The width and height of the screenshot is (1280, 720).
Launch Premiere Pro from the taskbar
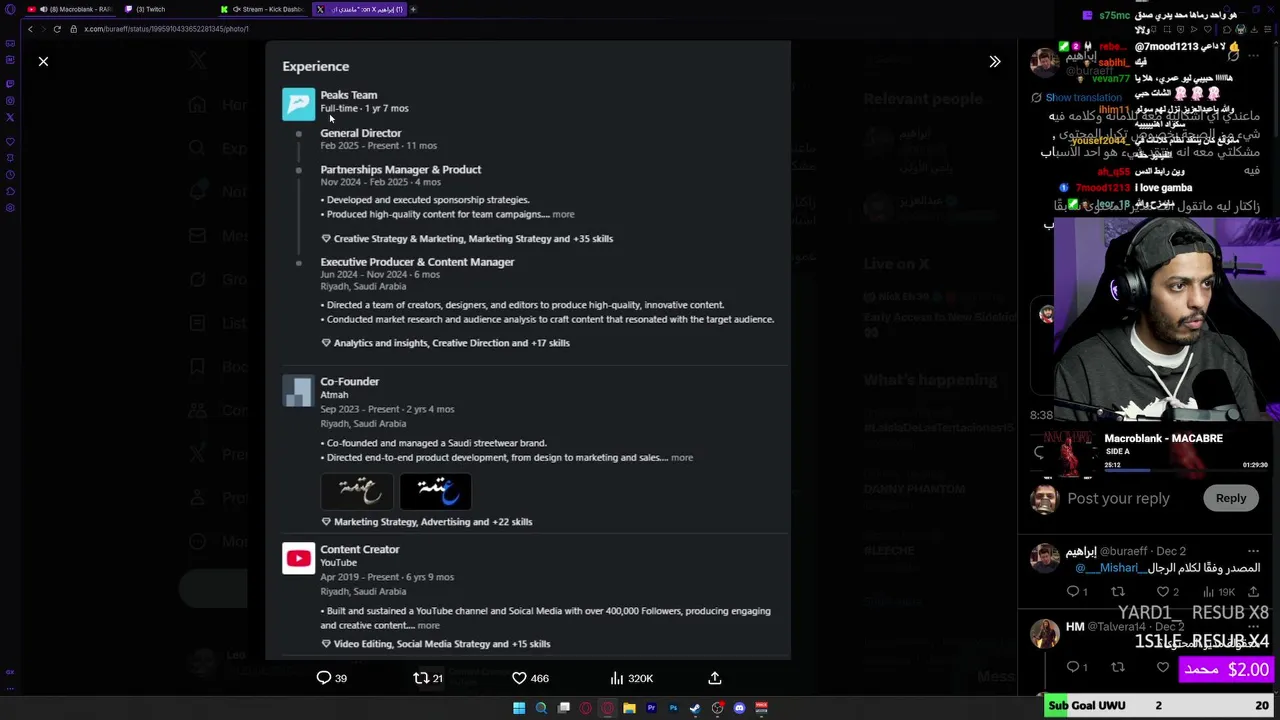click(651, 708)
